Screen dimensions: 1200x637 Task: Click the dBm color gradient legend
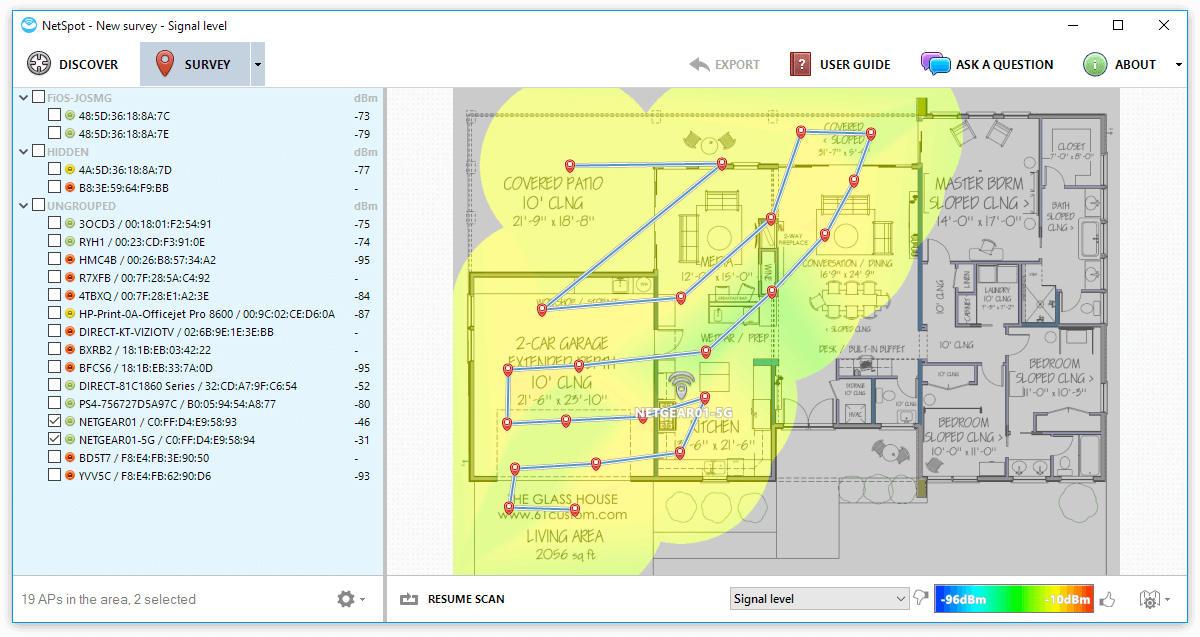pyautogui.click(x=1014, y=599)
